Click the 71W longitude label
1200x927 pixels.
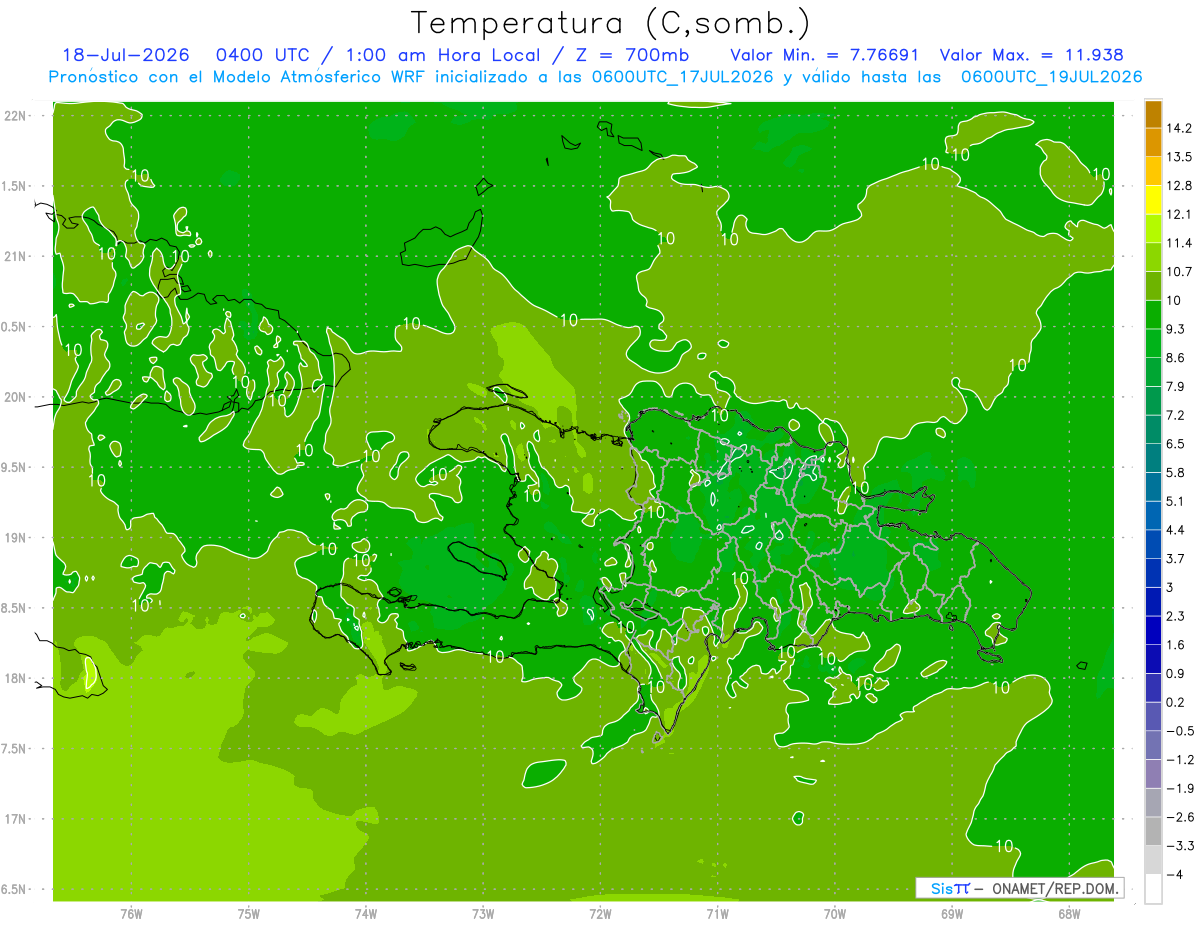point(717,913)
